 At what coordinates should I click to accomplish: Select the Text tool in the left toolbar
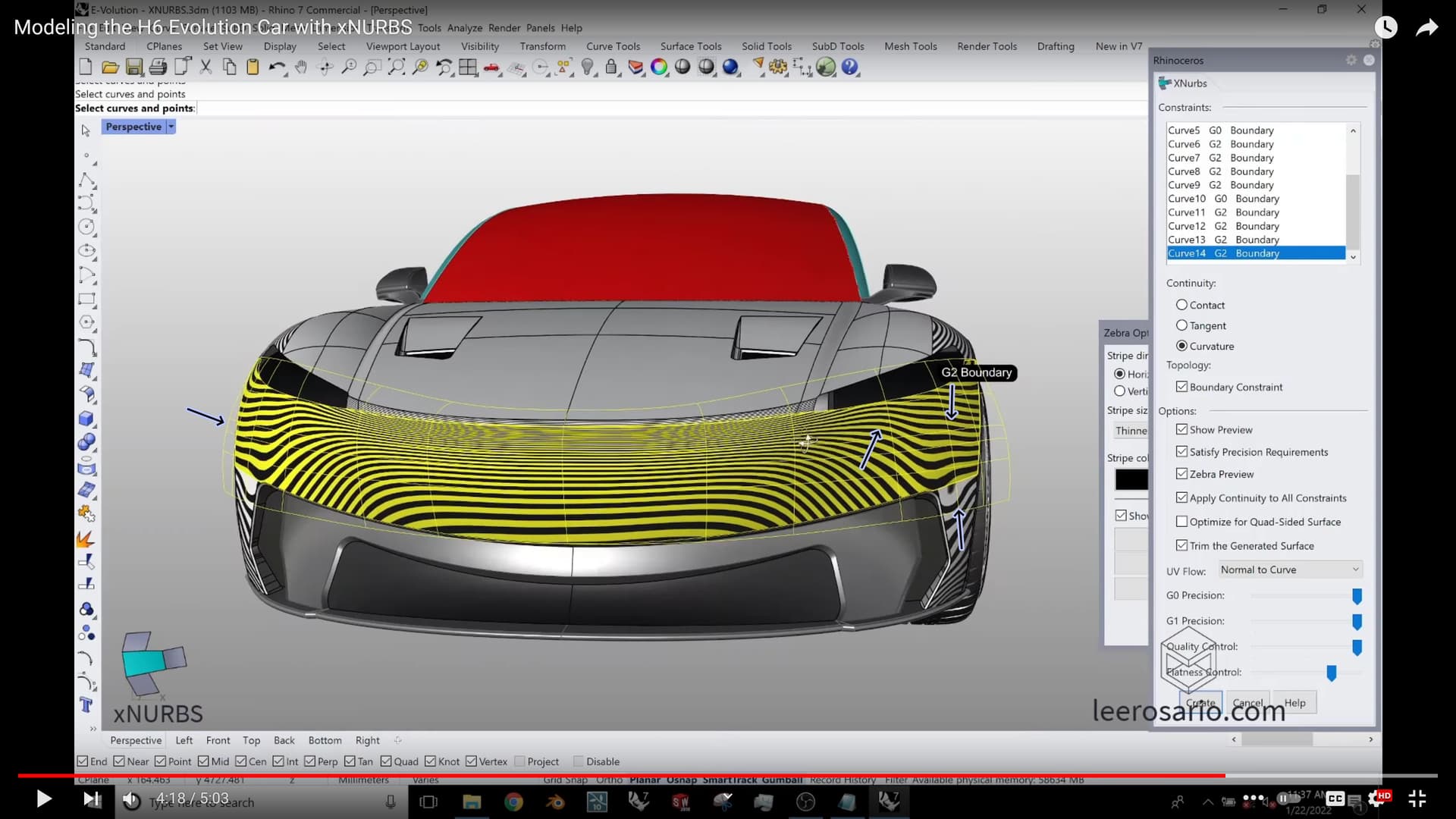coord(86,705)
